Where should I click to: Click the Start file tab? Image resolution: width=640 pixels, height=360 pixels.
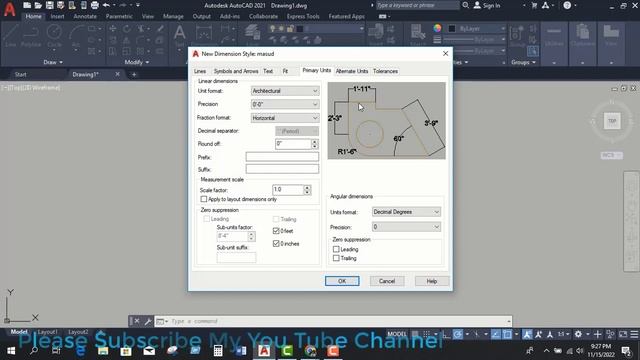tap(20, 74)
